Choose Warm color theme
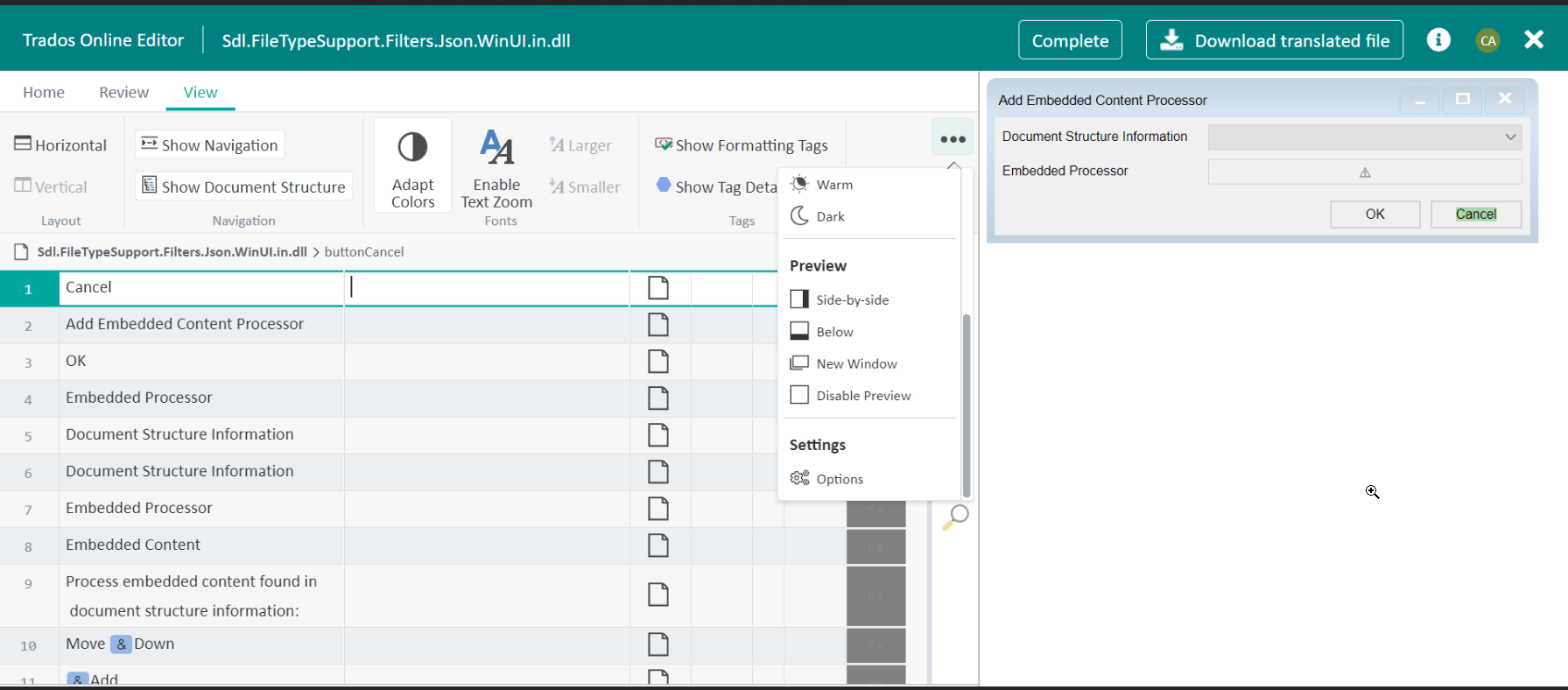The height and width of the screenshot is (690, 1568). (x=822, y=184)
